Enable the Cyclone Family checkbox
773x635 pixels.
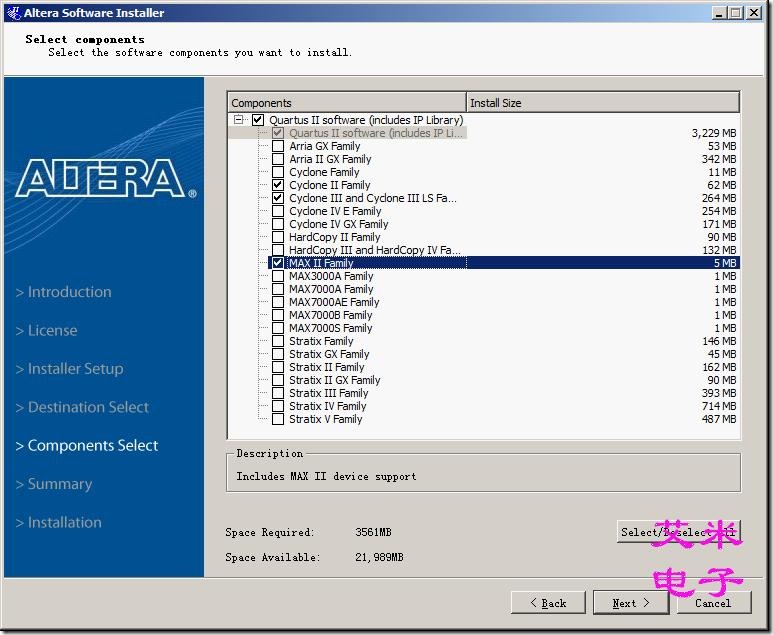278,172
